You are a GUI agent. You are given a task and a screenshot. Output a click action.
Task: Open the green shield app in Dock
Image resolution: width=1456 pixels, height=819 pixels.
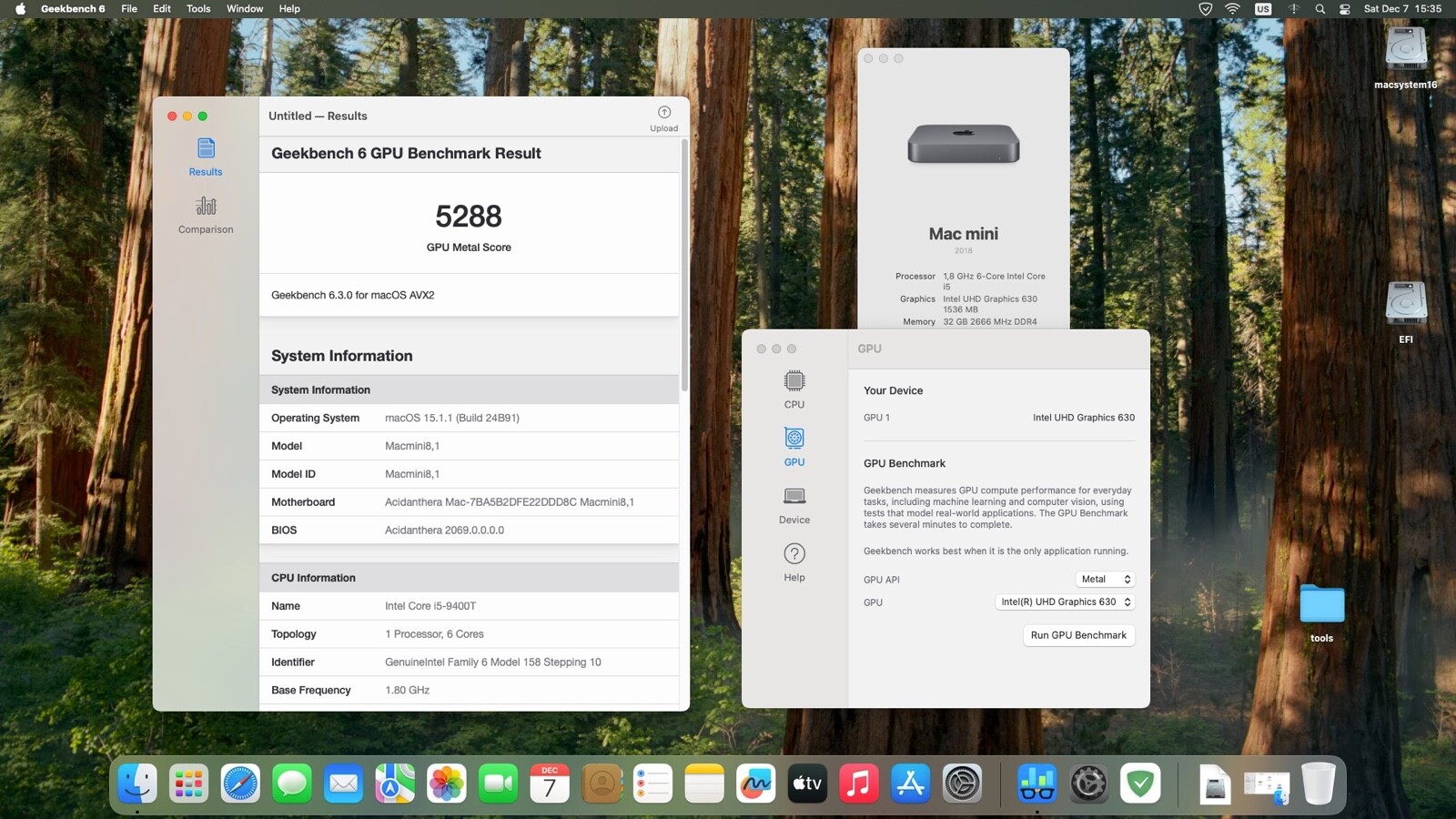pyautogui.click(x=1140, y=784)
